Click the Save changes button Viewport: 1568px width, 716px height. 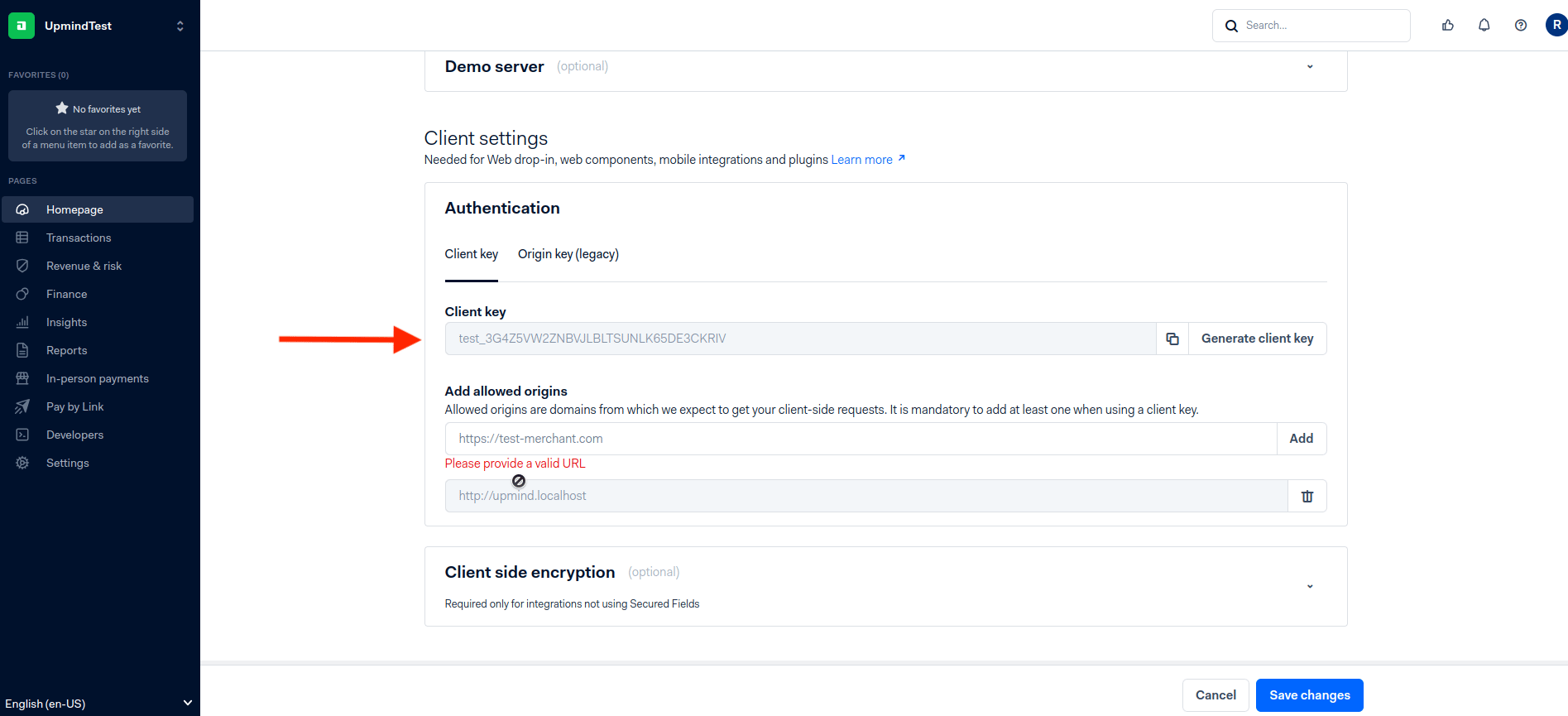[1310, 695]
